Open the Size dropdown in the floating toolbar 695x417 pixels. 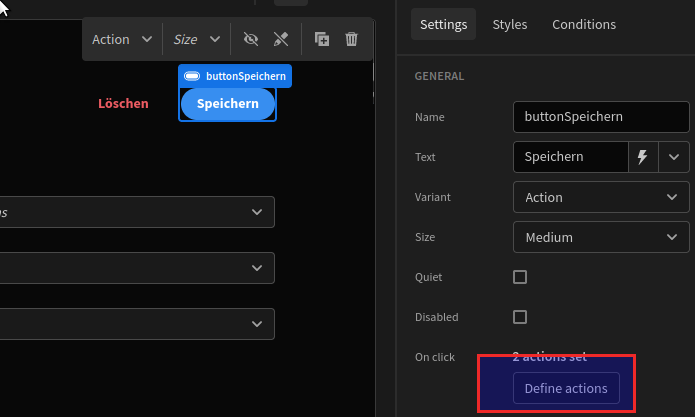(x=197, y=39)
